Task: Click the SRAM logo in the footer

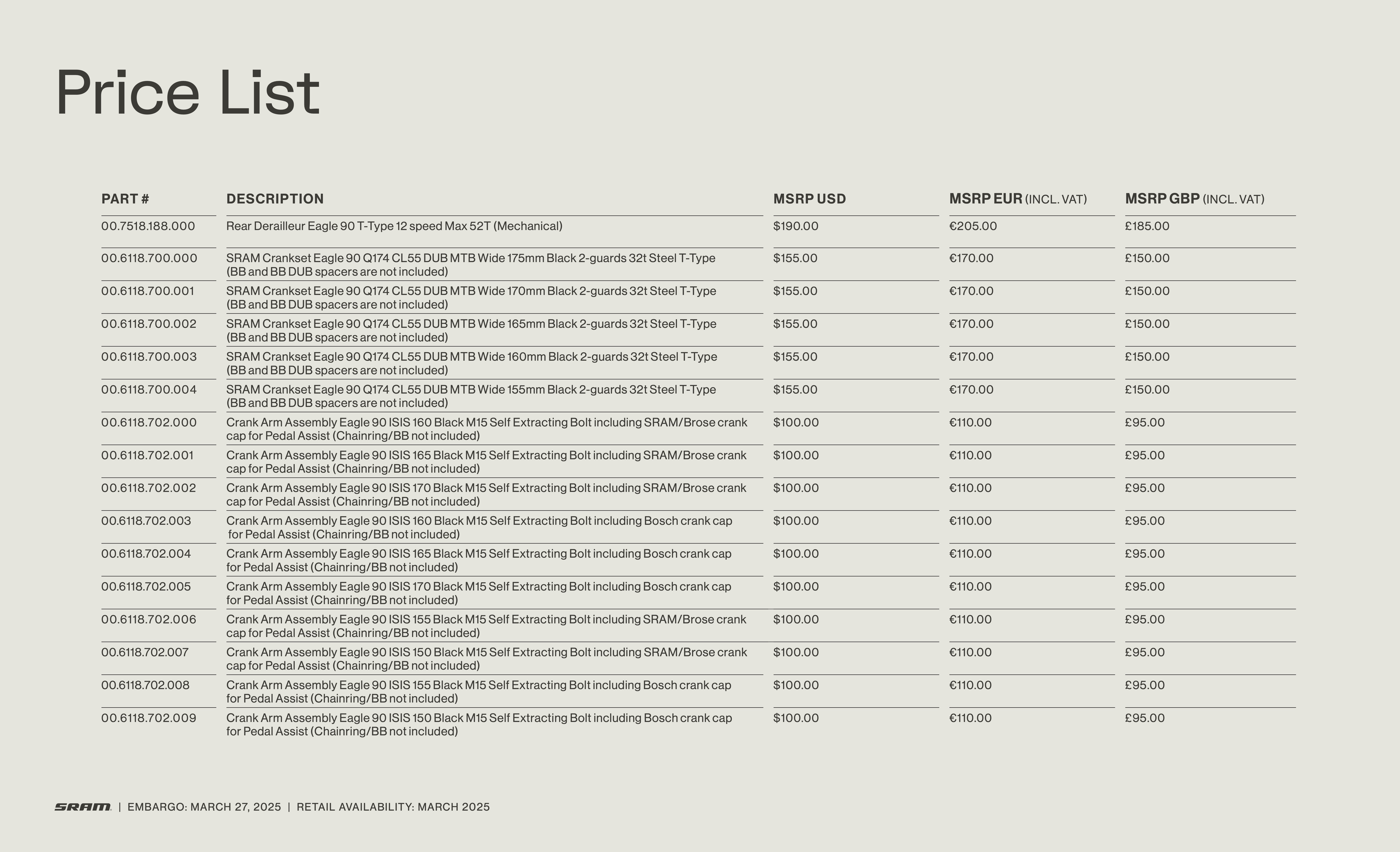Action: pos(83,807)
